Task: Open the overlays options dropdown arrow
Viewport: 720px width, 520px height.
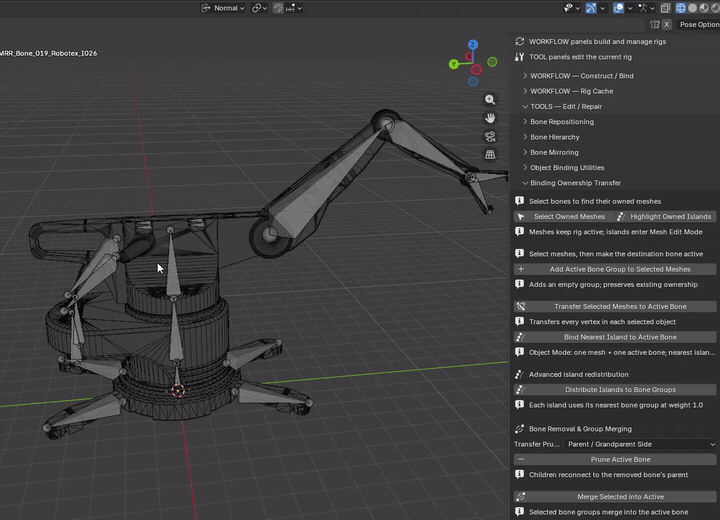Action: (630, 8)
